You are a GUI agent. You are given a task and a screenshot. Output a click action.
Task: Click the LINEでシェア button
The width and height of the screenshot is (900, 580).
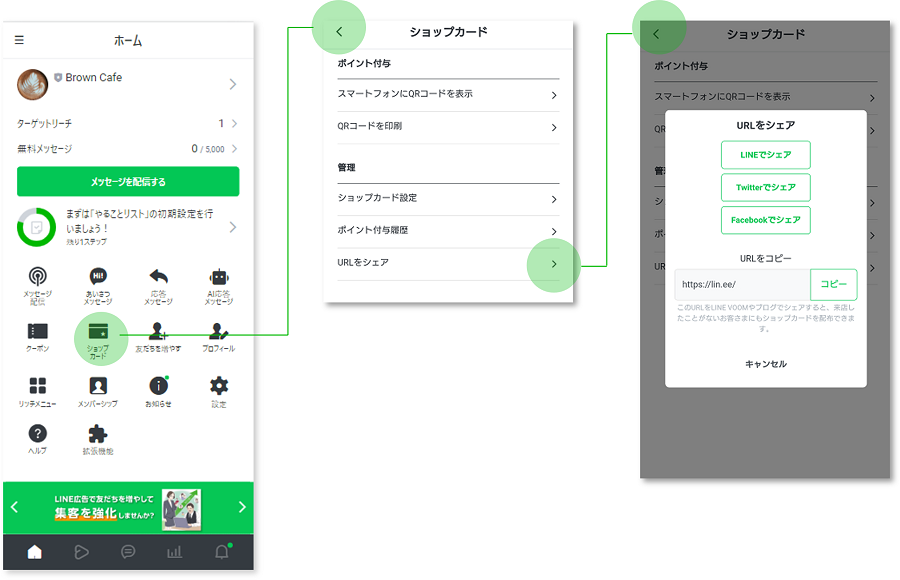pos(765,155)
